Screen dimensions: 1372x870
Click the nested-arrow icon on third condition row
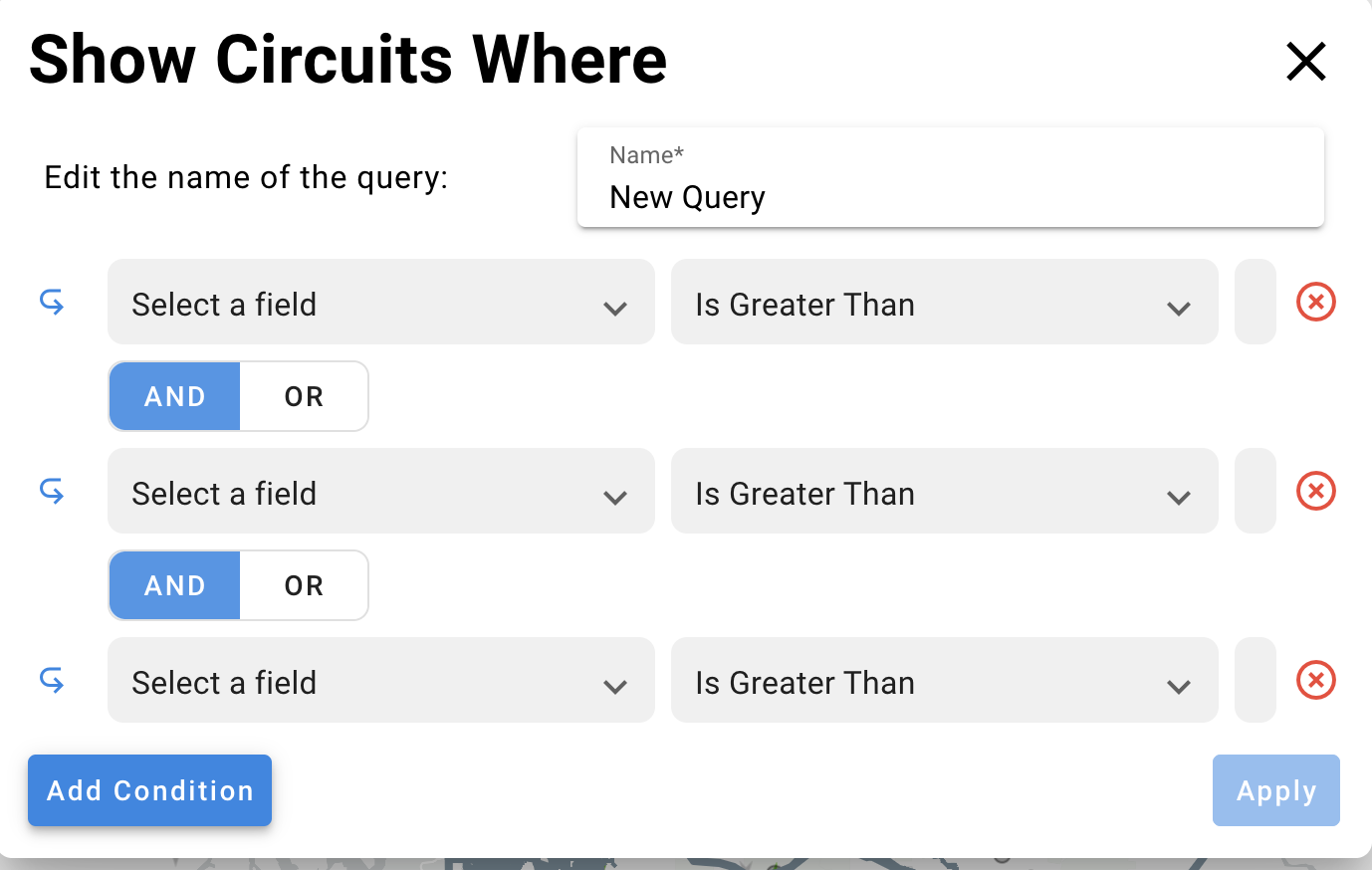coord(52,680)
